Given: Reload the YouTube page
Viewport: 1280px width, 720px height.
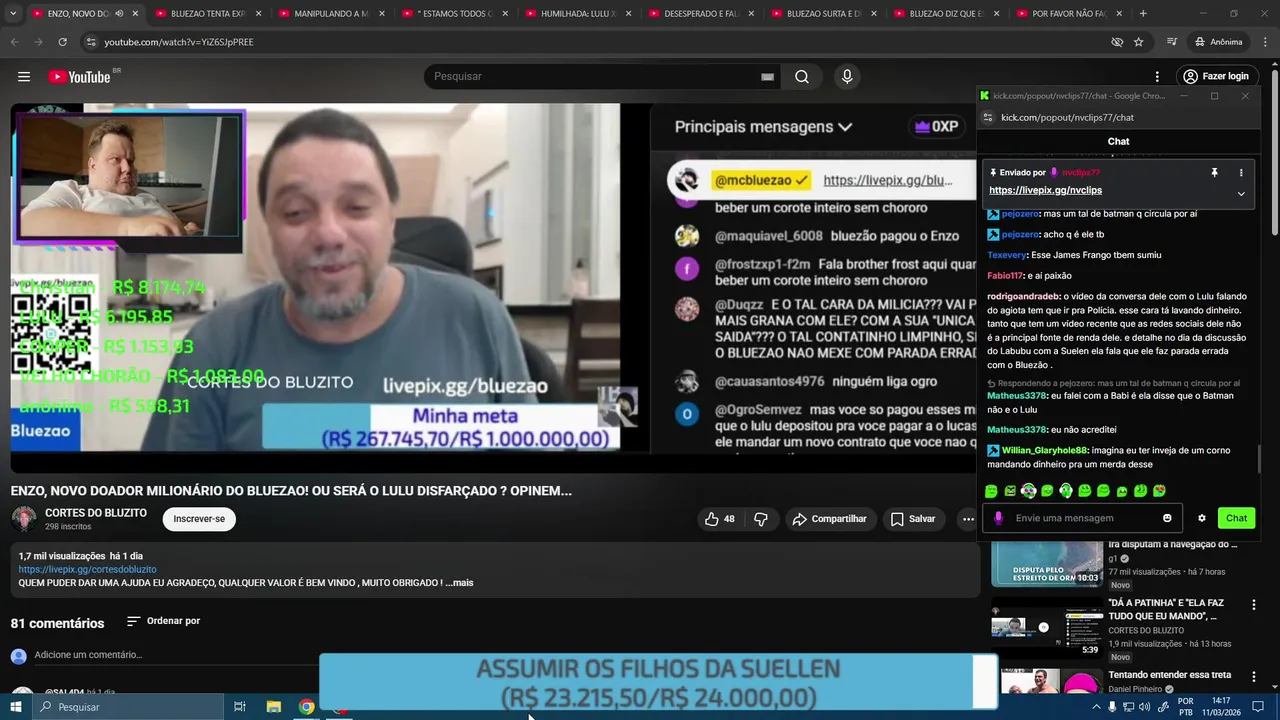Looking at the screenshot, I should 62,42.
